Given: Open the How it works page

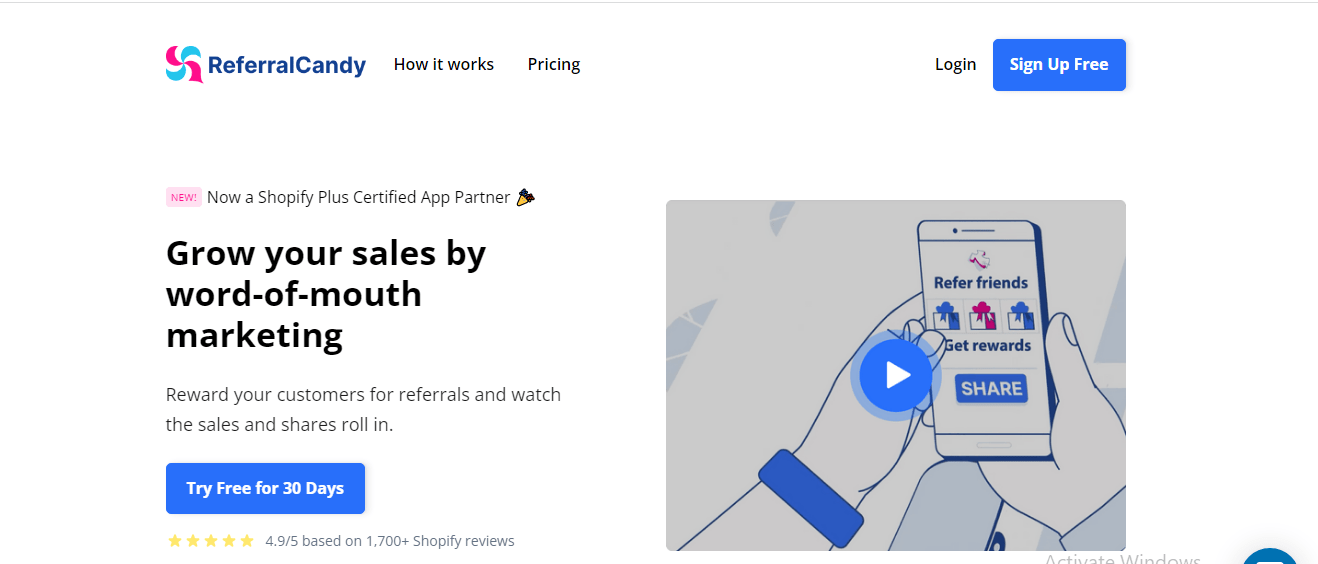Looking at the screenshot, I should coord(444,64).
